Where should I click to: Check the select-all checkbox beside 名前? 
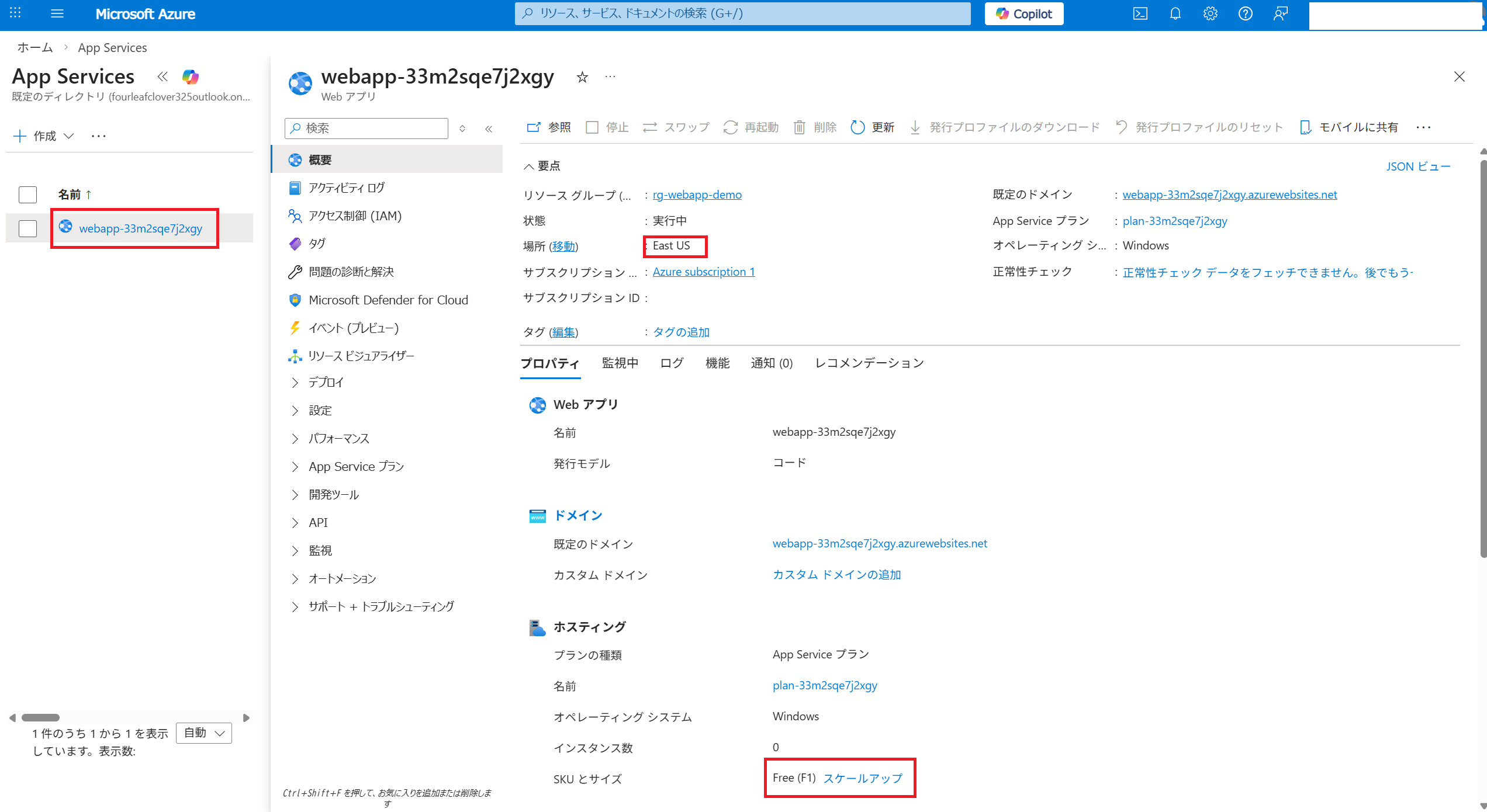[x=27, y=195]
